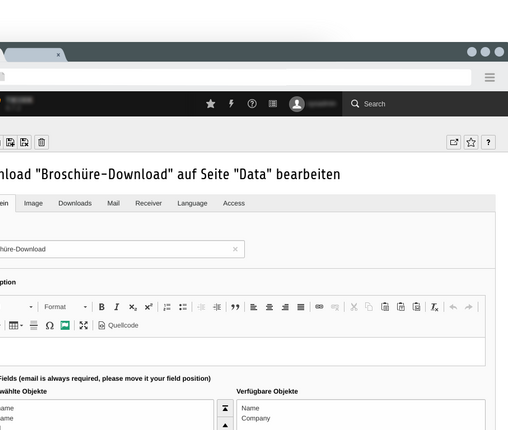The height and width of the screenshot is (430, 508).
Task: Click the delete record trash icon
Action: tap(41, 142)
